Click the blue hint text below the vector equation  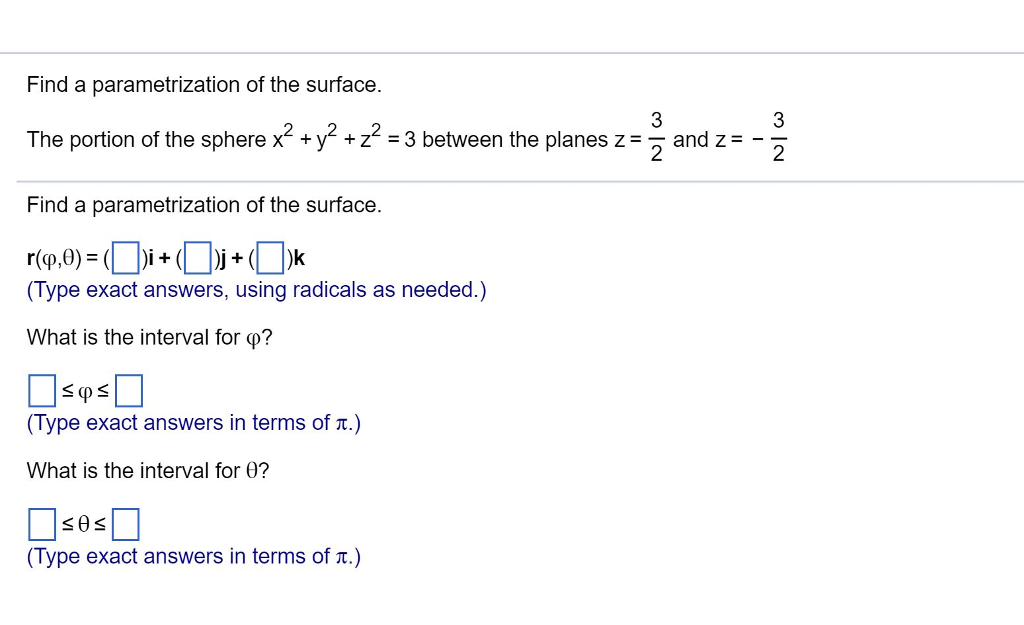[256, 290]
